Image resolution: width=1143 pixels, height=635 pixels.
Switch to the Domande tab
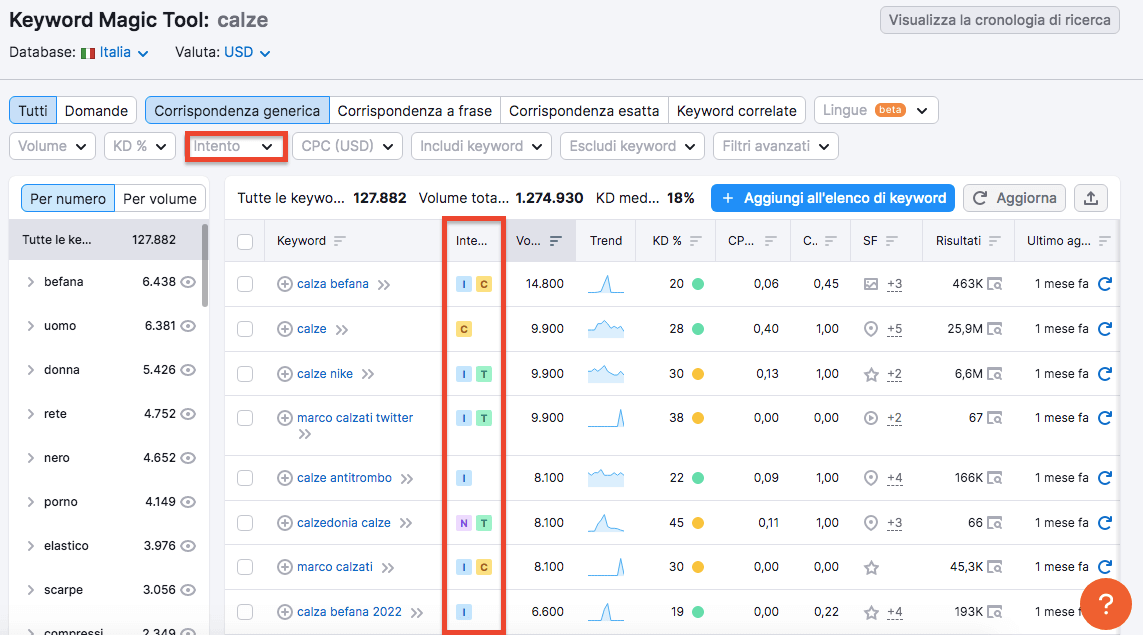coord(96,111)
